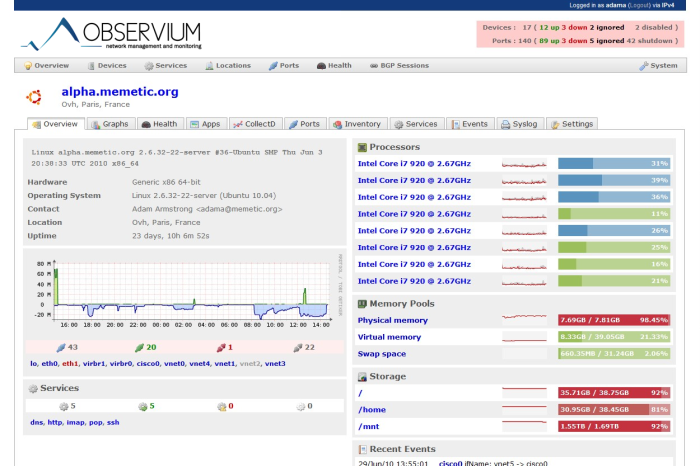Viewport: 700px width, 466px height.
Task: Open the Overview menu in top navigation bar
Action: pyautogui.click(x=46, y=66)
